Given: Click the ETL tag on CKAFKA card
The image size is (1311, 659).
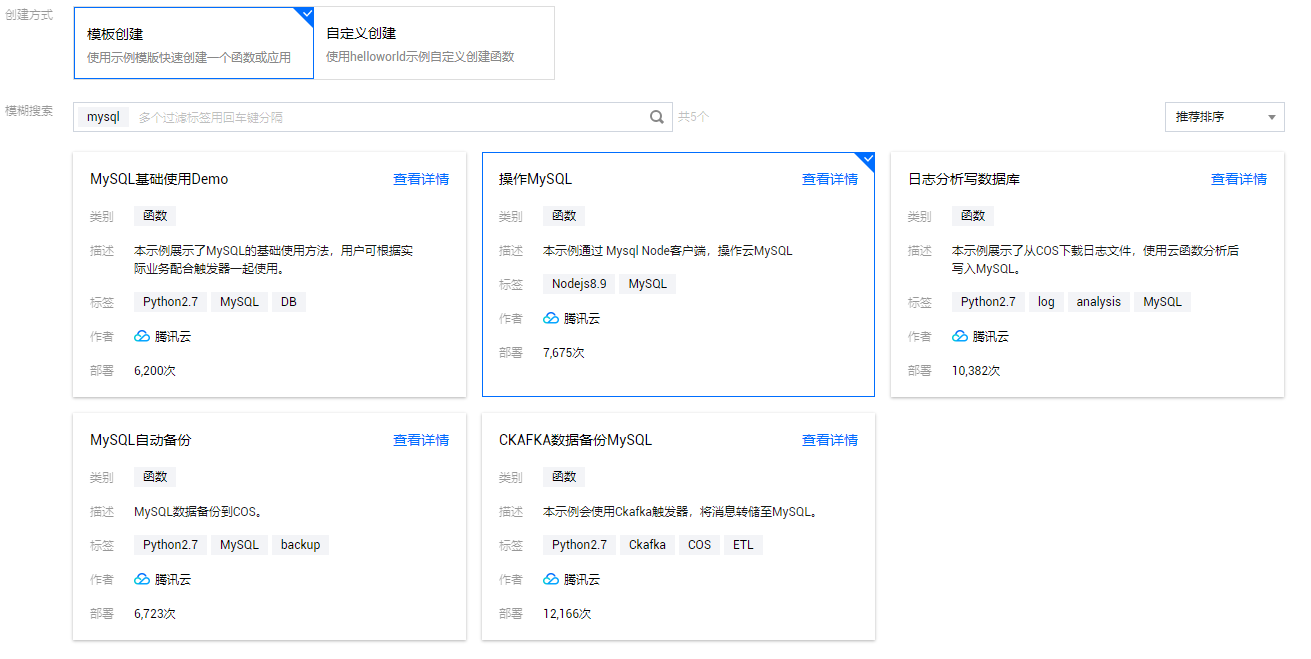Looking at the screenshot, I should 743,545.
